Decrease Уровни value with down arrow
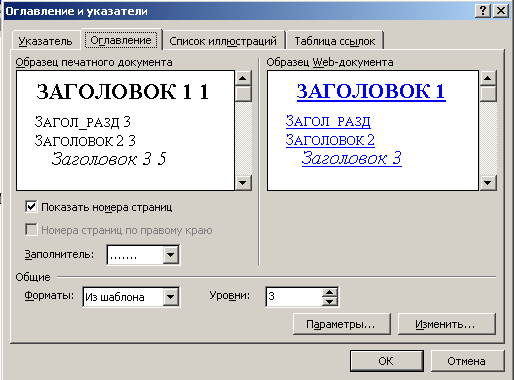The width and height of the screenshot is (514, 380). pos(330,302)
